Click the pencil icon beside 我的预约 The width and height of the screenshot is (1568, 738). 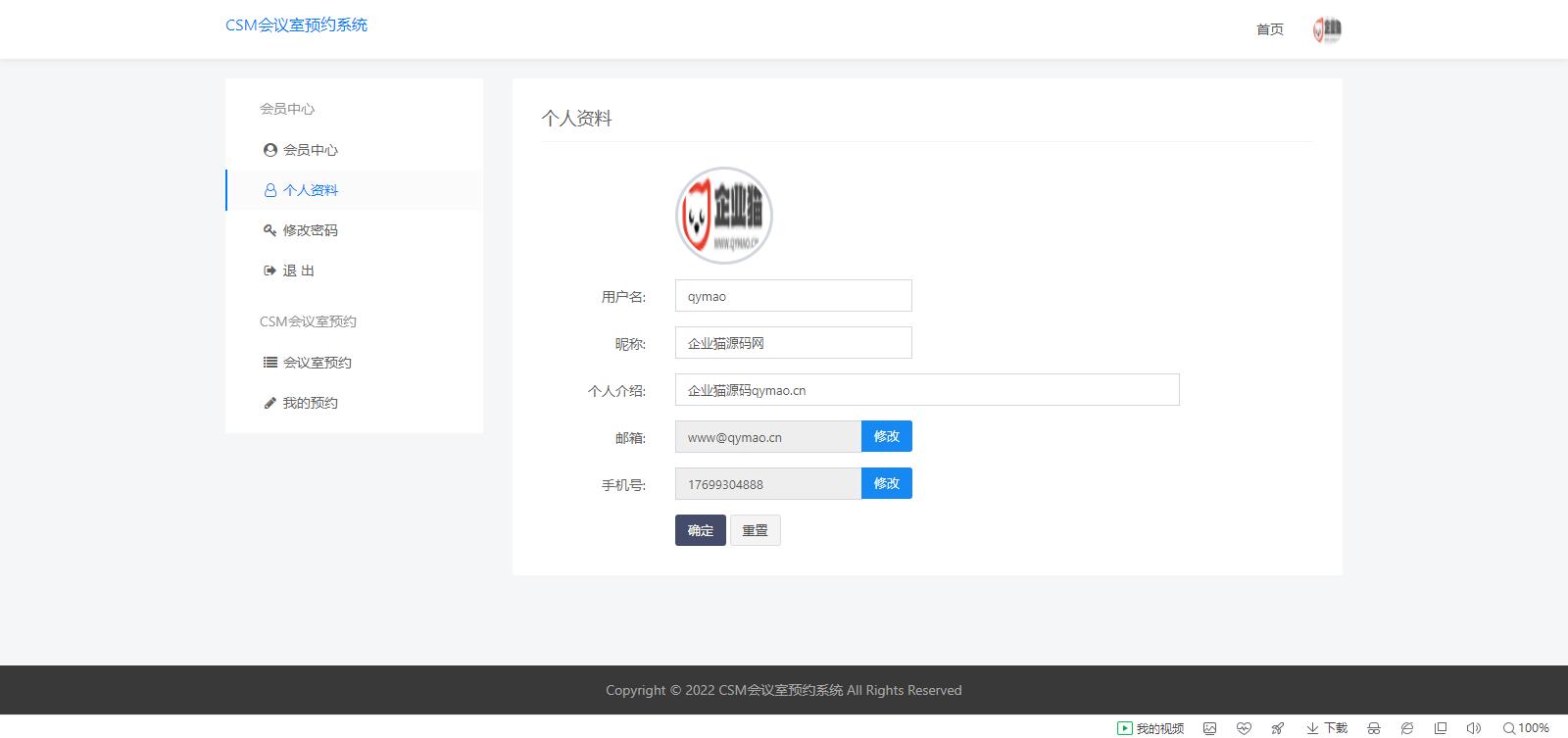click(x=270, y=403)
